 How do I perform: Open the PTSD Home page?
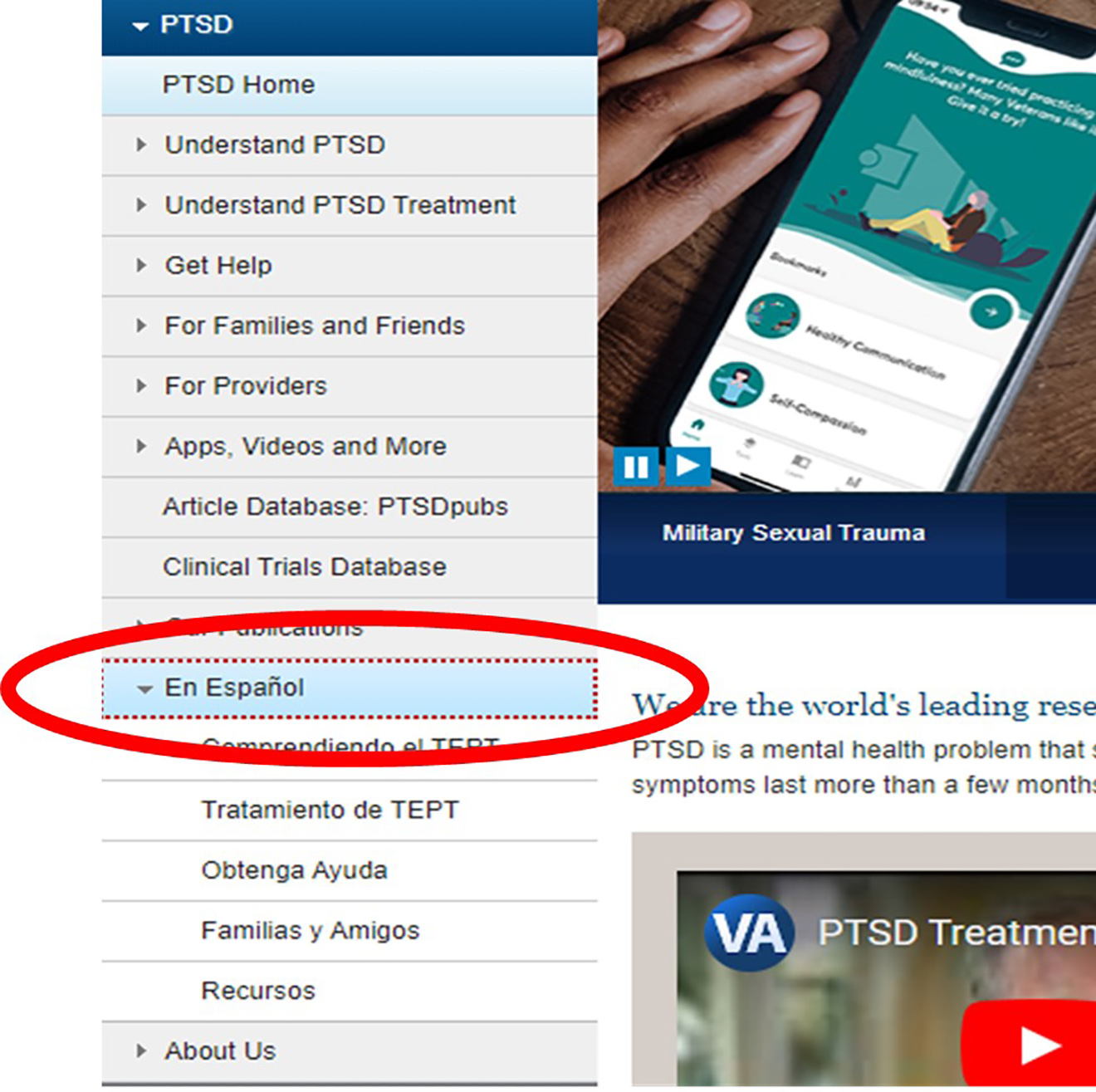(350, 85)
